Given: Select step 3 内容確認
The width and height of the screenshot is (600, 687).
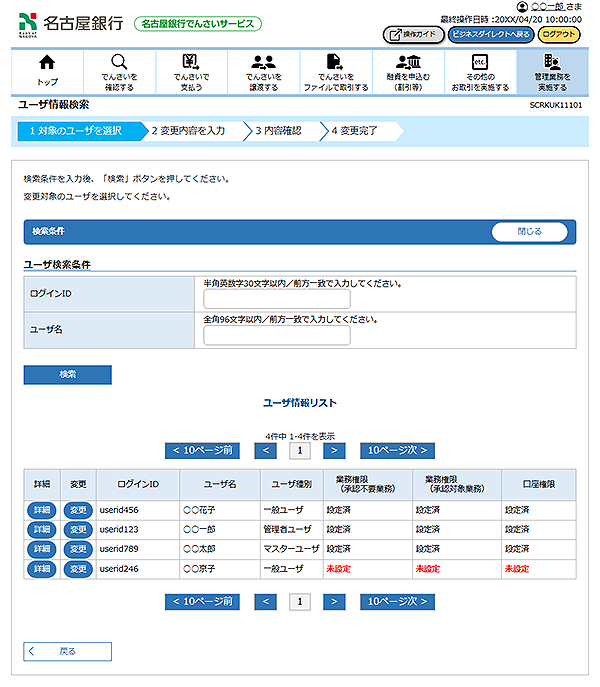Looking at the screenshot, I should [x=283, y=131].
